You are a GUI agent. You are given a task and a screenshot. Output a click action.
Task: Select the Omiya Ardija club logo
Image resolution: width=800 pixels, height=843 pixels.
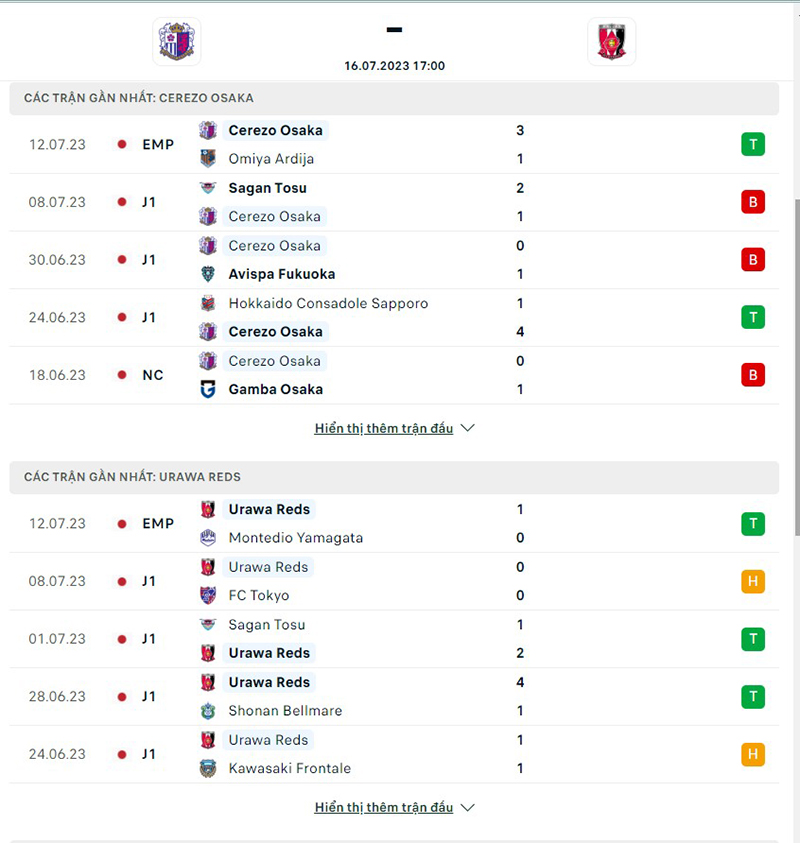(207, 158)
